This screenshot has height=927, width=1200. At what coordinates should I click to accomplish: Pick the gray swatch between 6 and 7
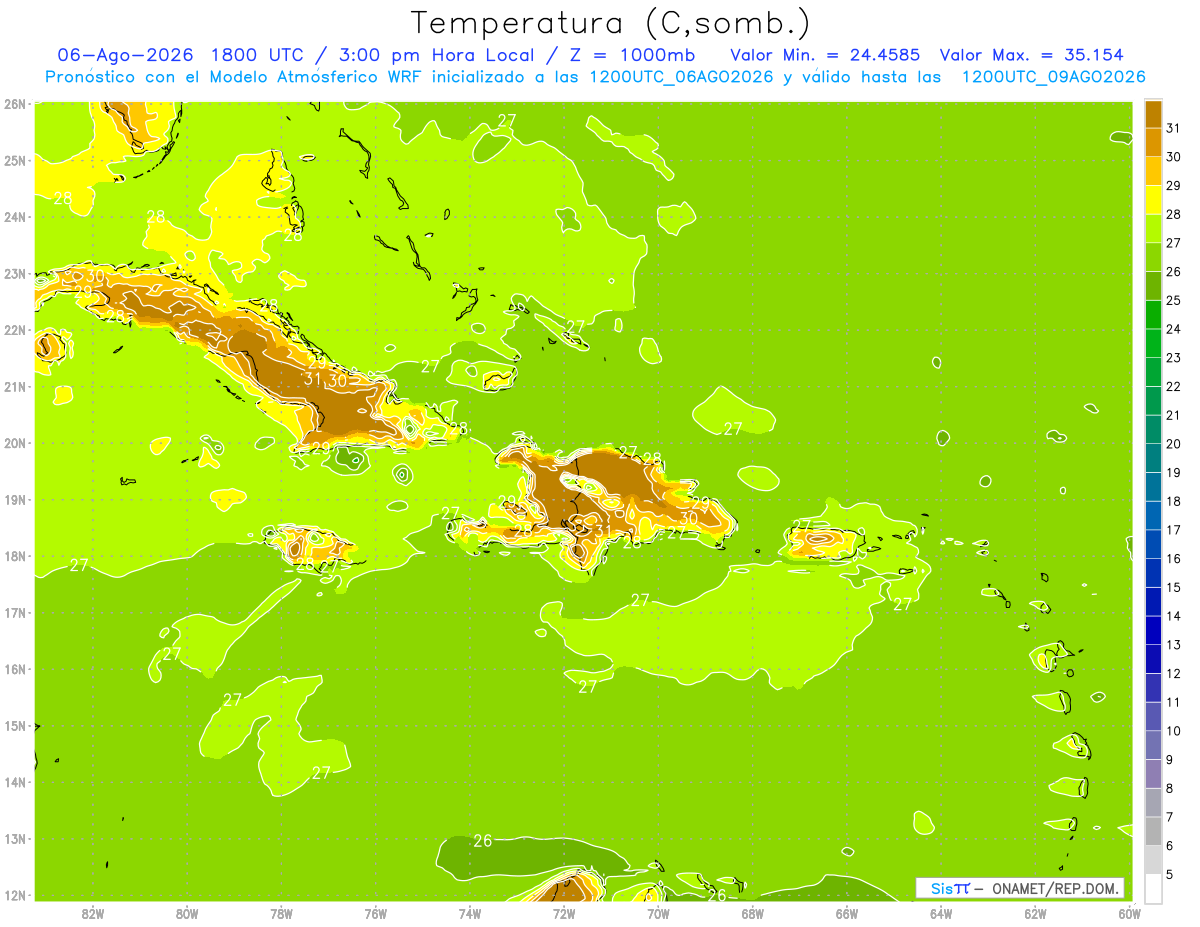(1153, 832)
